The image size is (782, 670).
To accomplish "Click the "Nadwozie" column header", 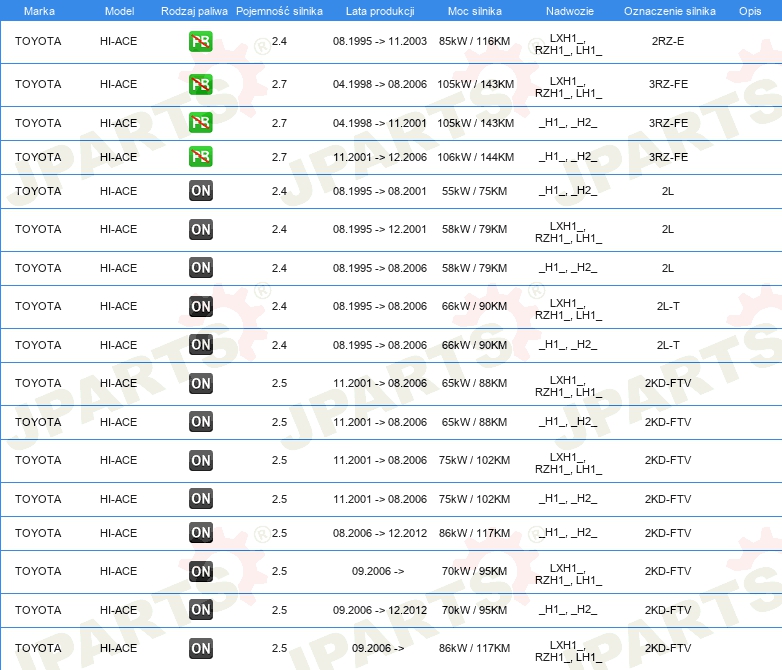I will pos(568,11).
